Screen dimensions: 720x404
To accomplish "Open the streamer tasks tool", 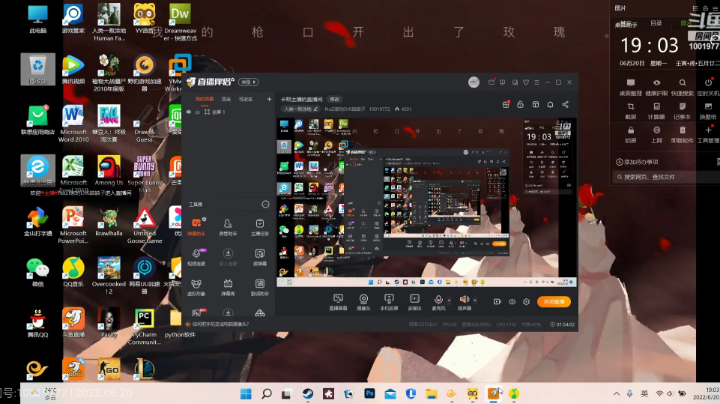I will click(259, 226).
